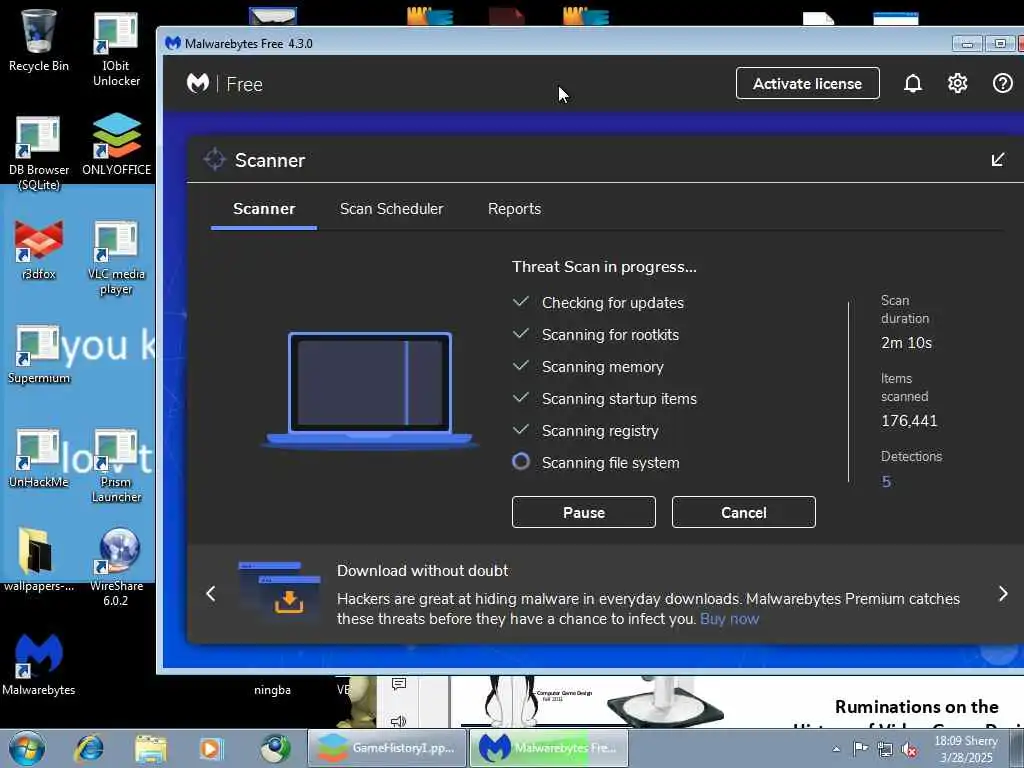Open Malwarebytes settings gear
Viewport: 1024px width, 768px height.
point(957,84)
